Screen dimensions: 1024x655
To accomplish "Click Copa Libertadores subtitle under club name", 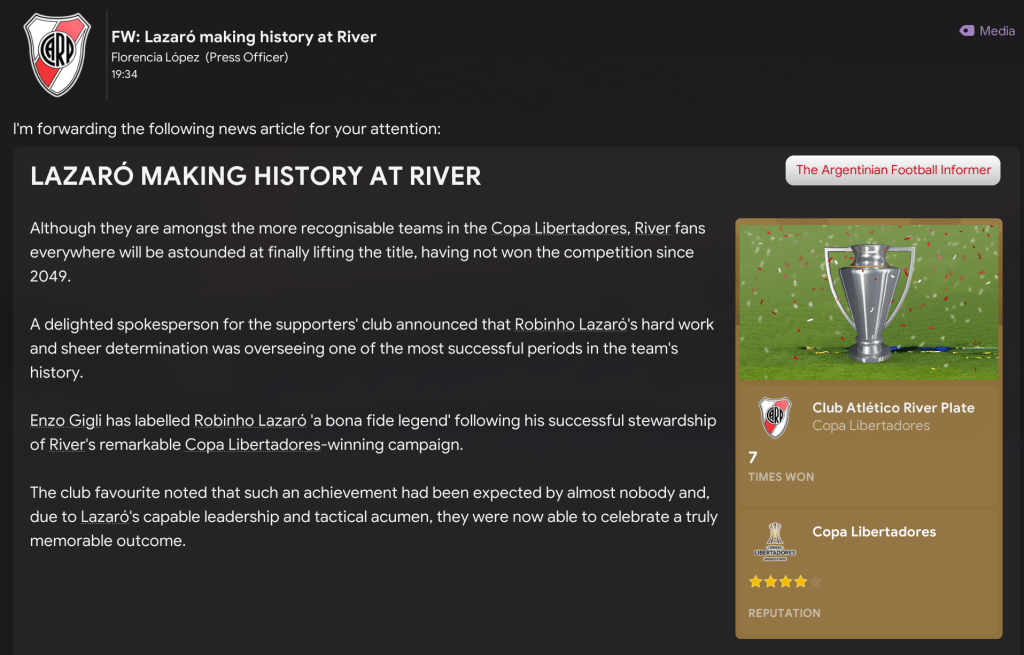I will (870, 426).
